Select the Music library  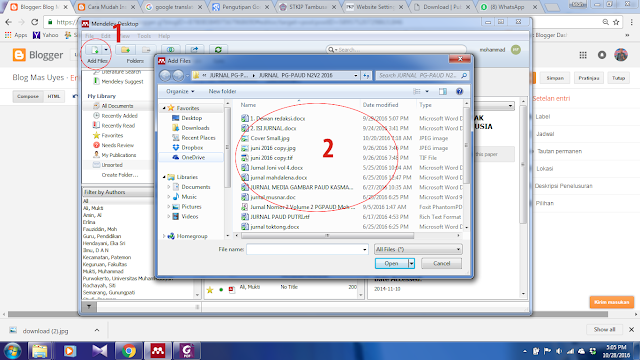coord(189,197)
